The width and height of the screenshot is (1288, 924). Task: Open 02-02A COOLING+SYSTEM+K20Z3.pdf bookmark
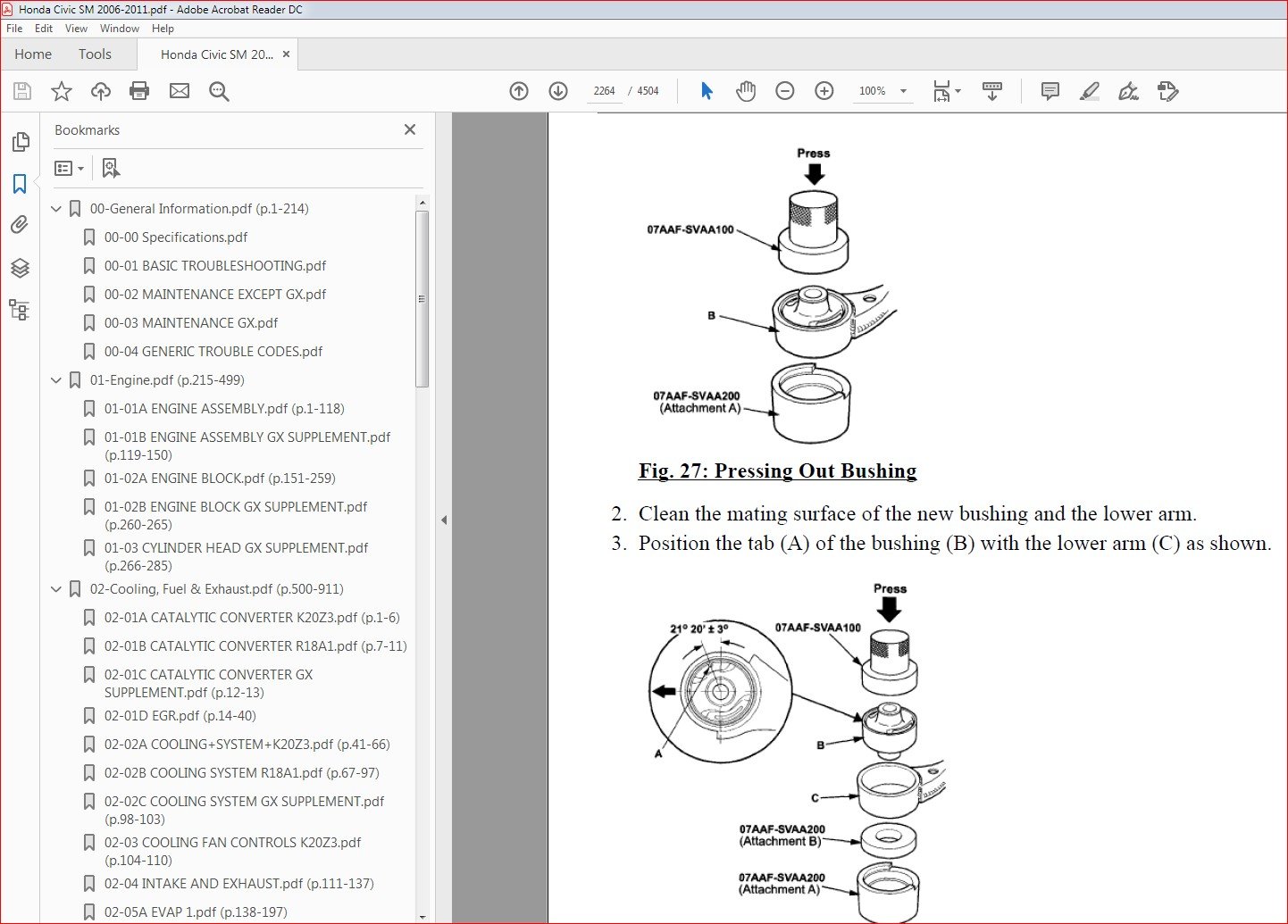tap(247, 745)
